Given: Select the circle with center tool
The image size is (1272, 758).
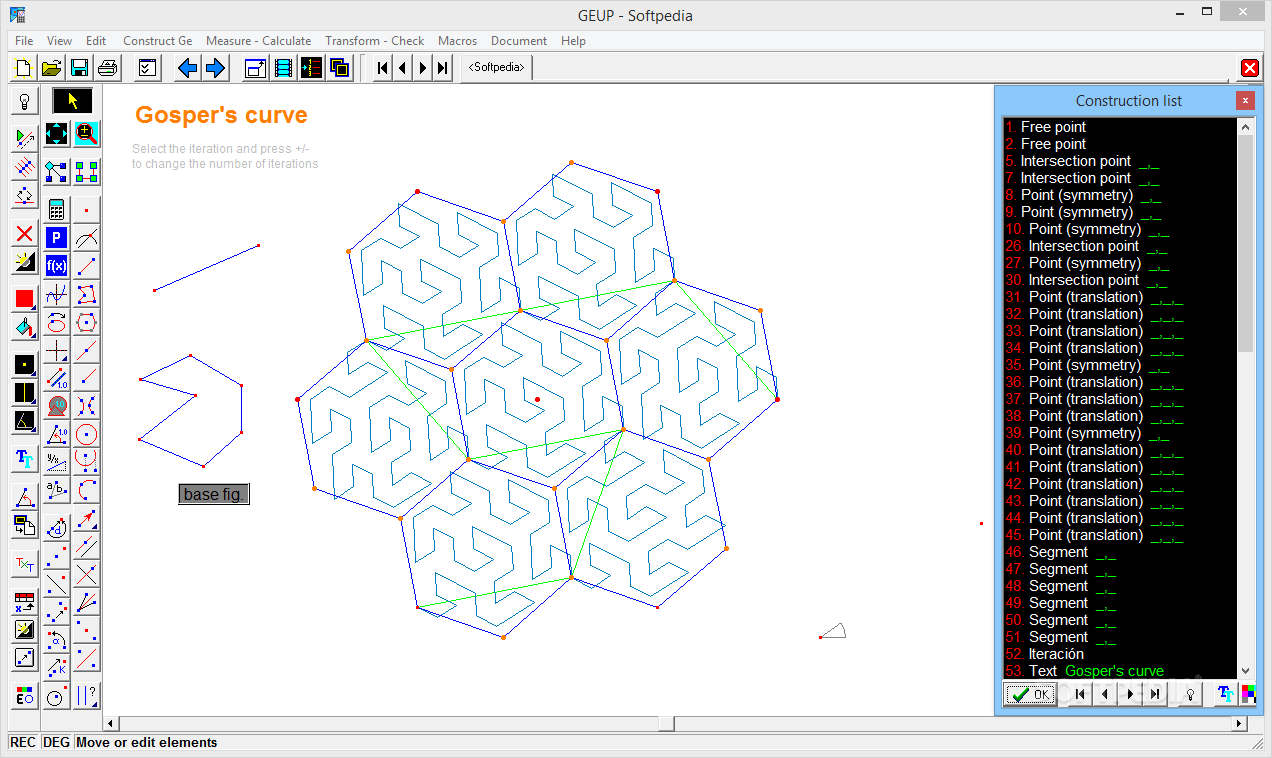Looking at the screenshot, I should pos(87,434).
